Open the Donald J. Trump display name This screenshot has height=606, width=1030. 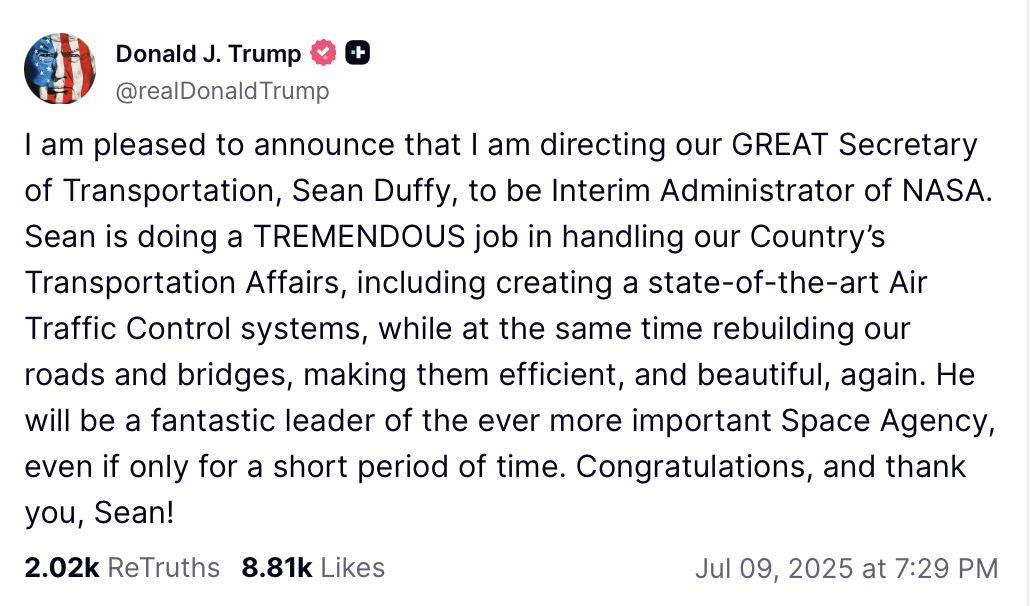tap(208, 53)
